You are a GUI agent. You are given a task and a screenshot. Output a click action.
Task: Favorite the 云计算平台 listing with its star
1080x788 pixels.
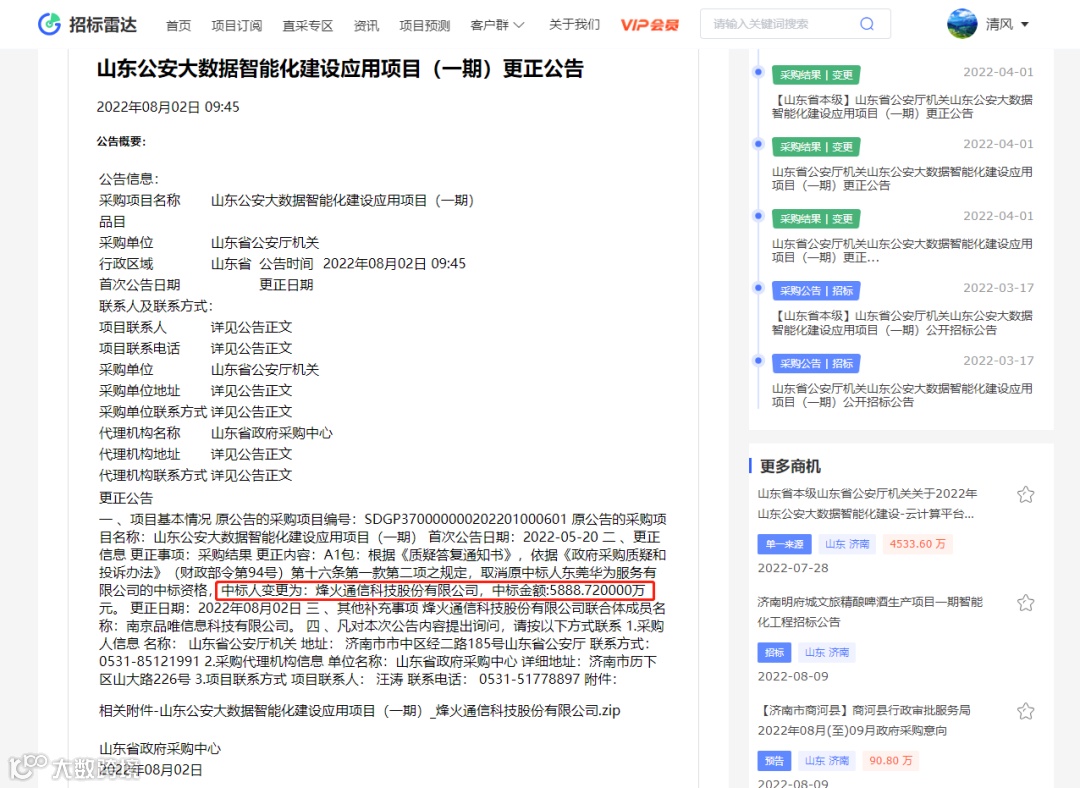pos(1026,494)
